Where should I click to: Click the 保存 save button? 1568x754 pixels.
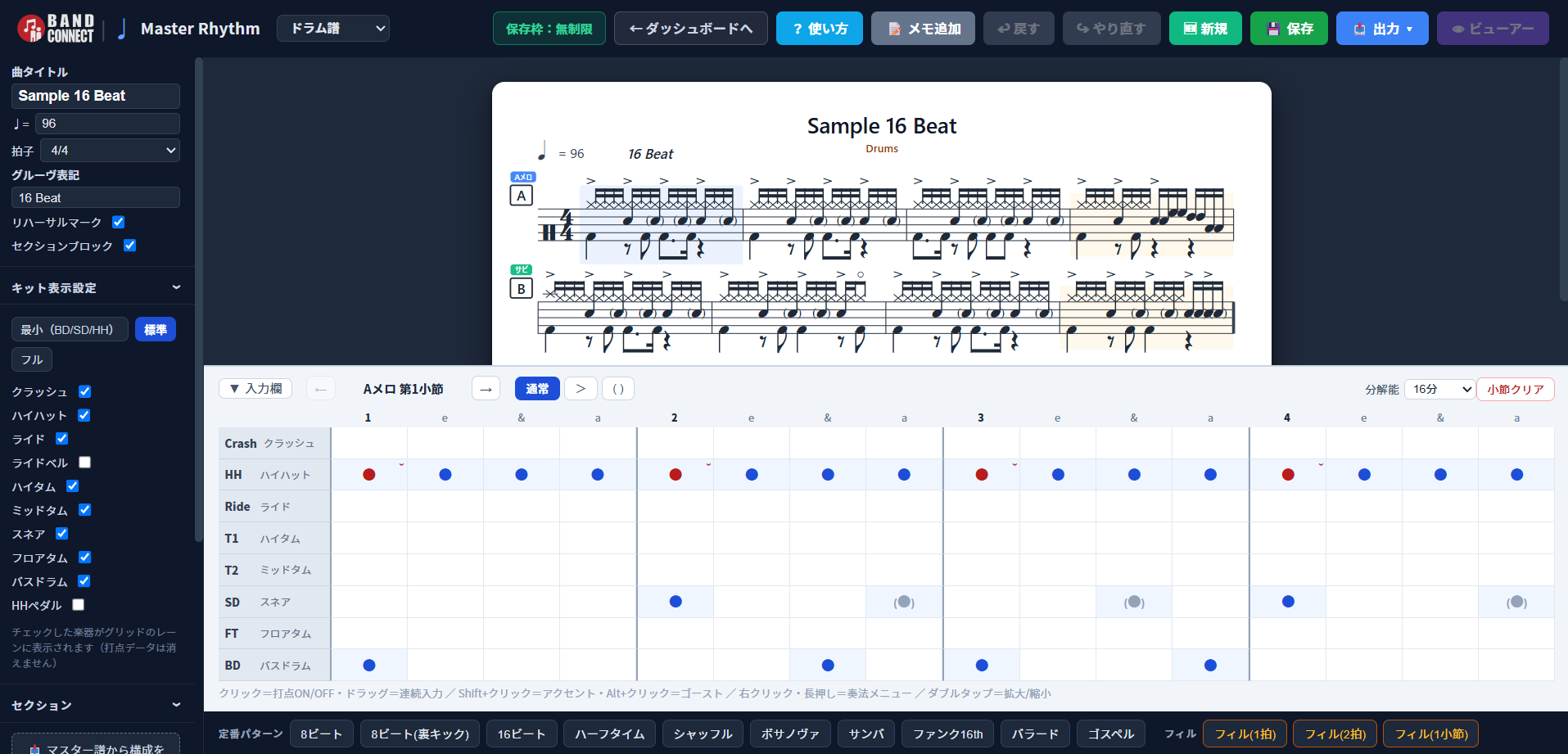click(1289, 29)
